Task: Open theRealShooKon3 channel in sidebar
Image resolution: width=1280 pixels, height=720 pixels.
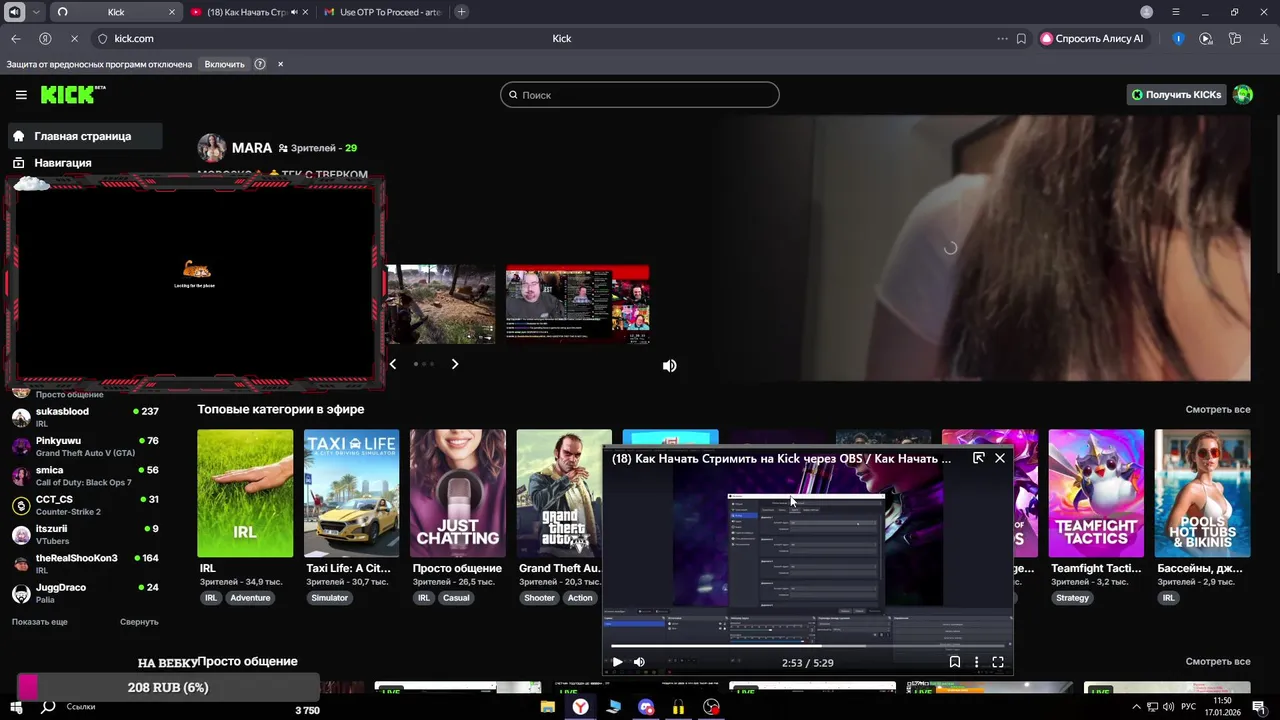Action: (x=85, y=564)
